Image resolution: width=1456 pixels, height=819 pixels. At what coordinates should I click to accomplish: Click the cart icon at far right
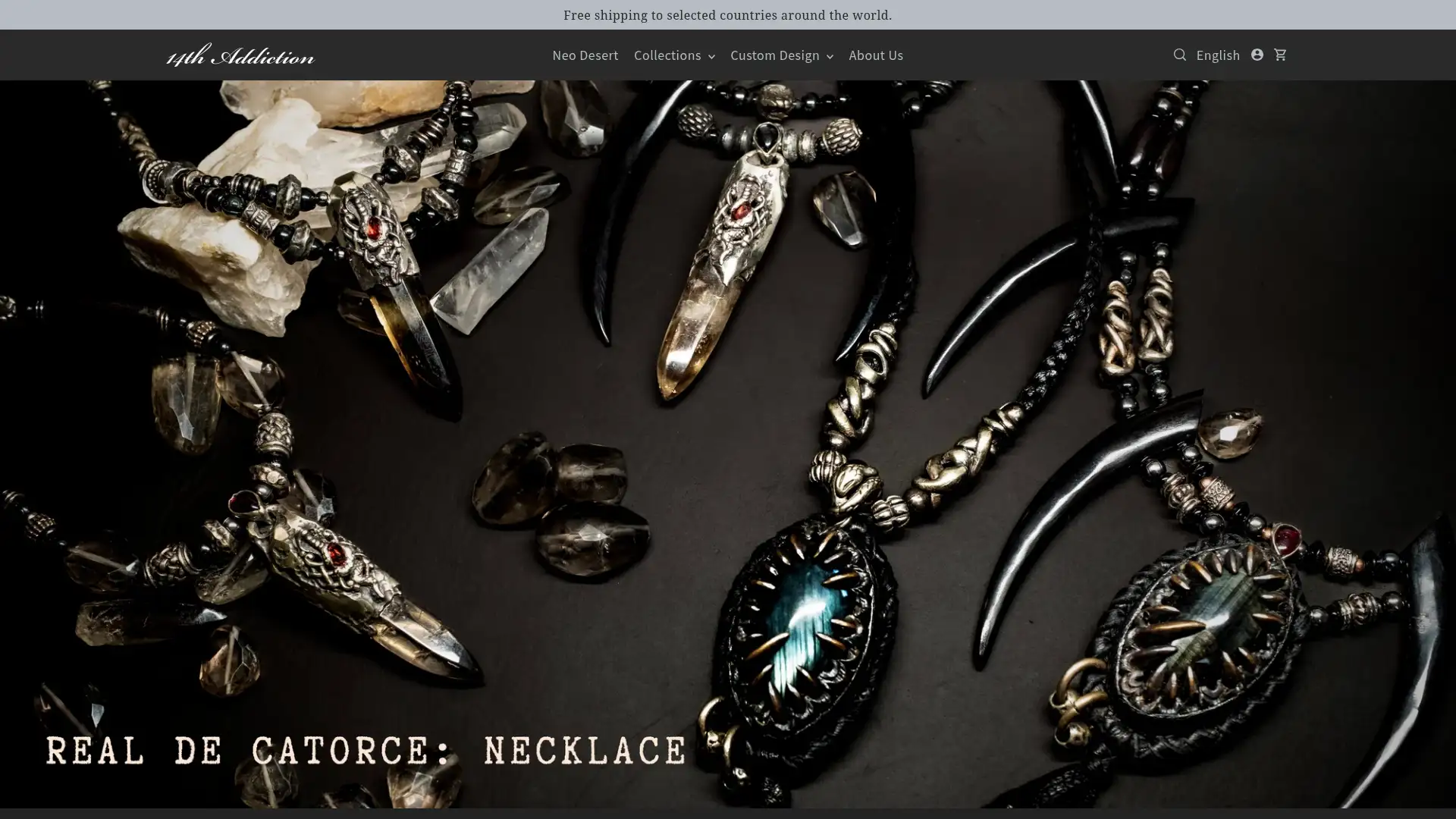pos(1280,55)
